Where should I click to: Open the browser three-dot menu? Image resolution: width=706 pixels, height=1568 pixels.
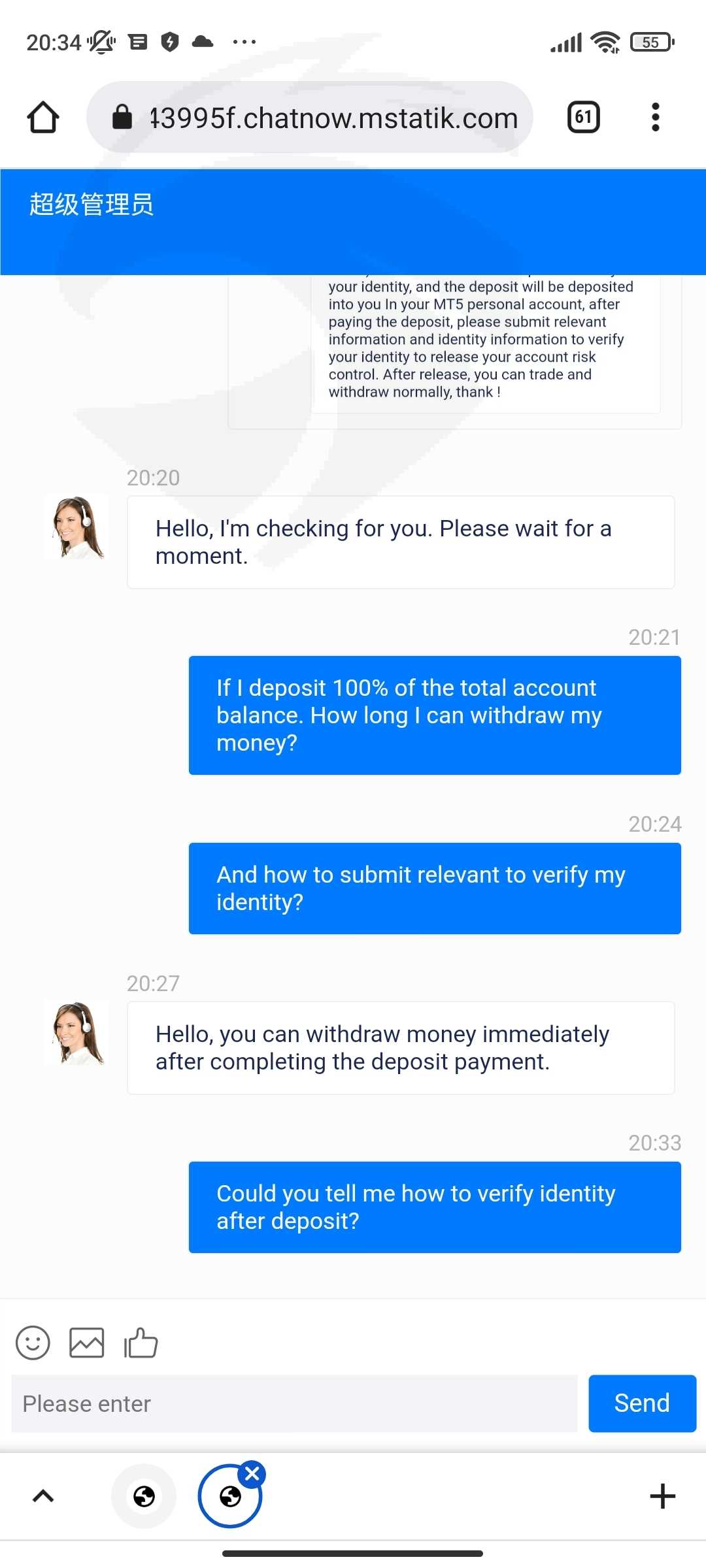pos(655,118)
